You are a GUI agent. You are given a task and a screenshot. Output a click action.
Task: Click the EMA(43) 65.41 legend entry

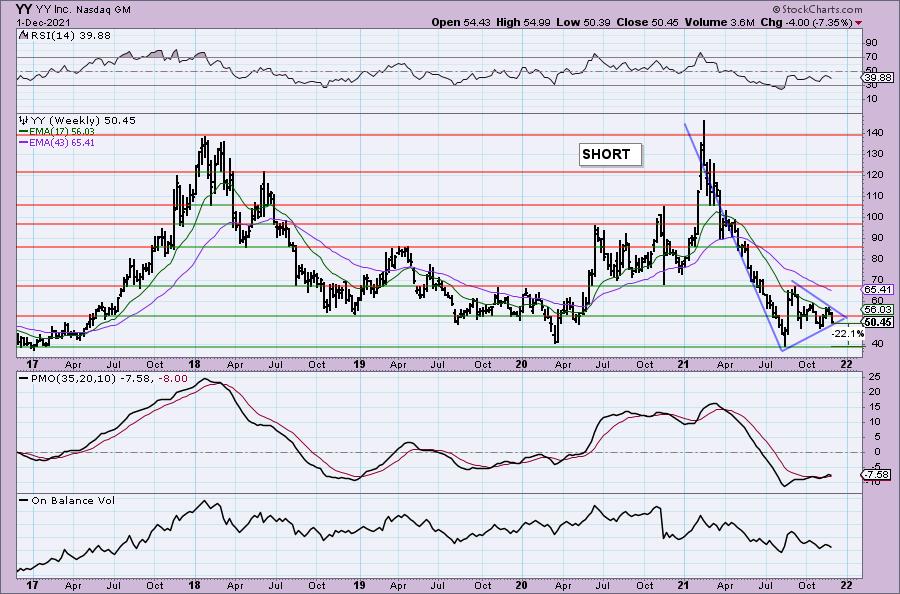click(x=62, y=142)
